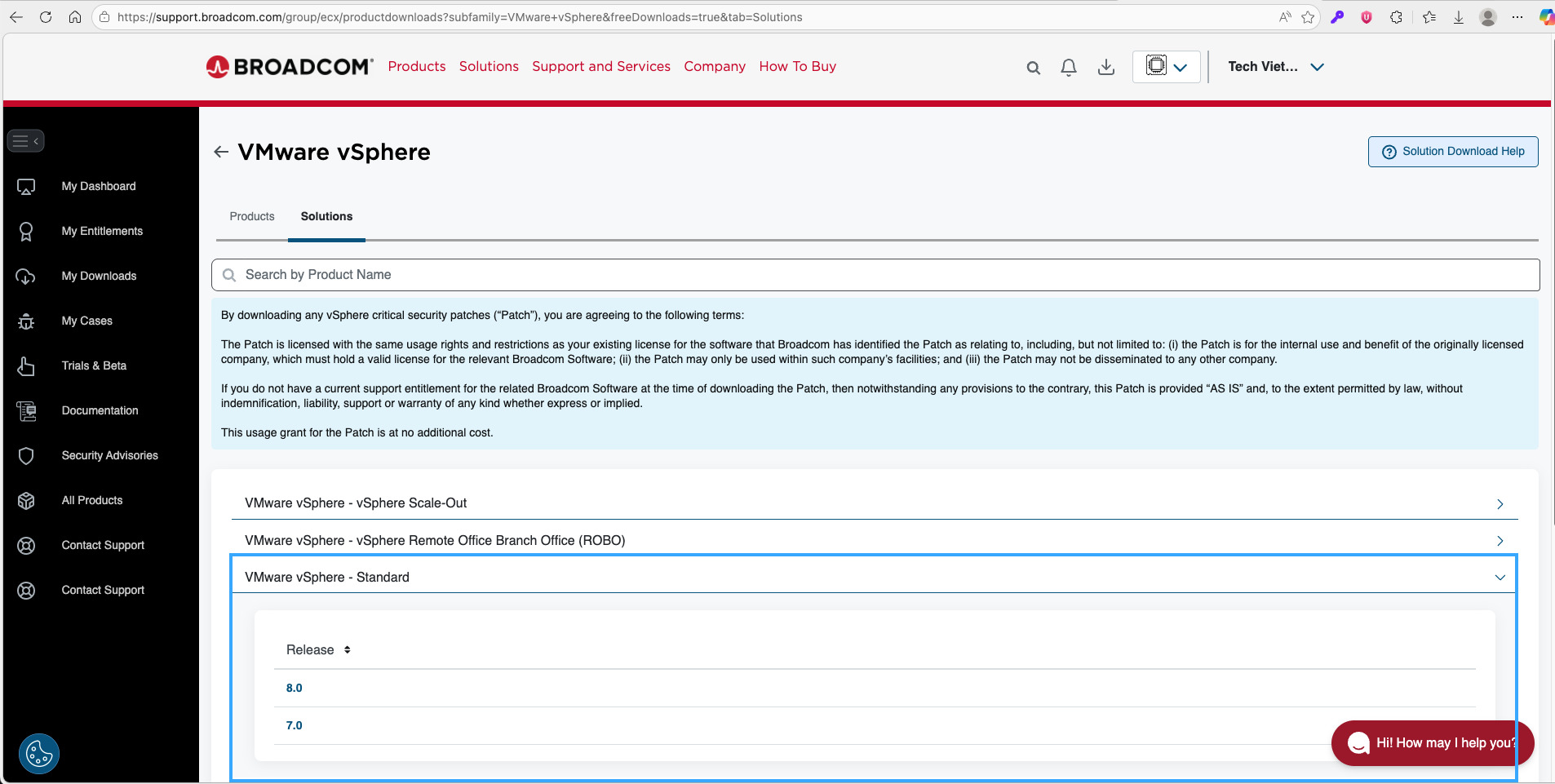
Task: Open the Solutions top menu
Action: pos(489,67)
